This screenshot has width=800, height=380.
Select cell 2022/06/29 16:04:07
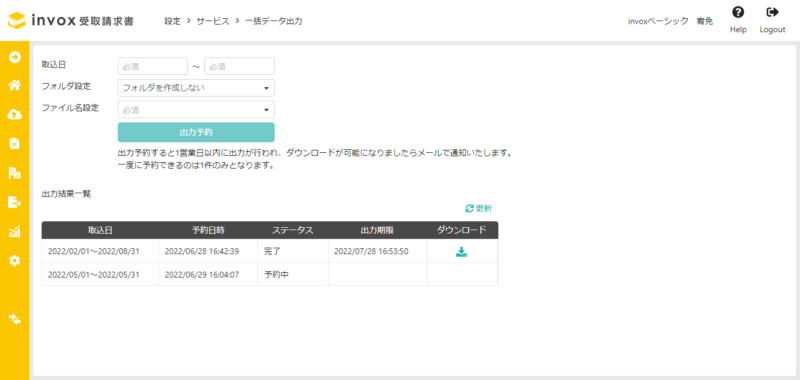[208, 274]
